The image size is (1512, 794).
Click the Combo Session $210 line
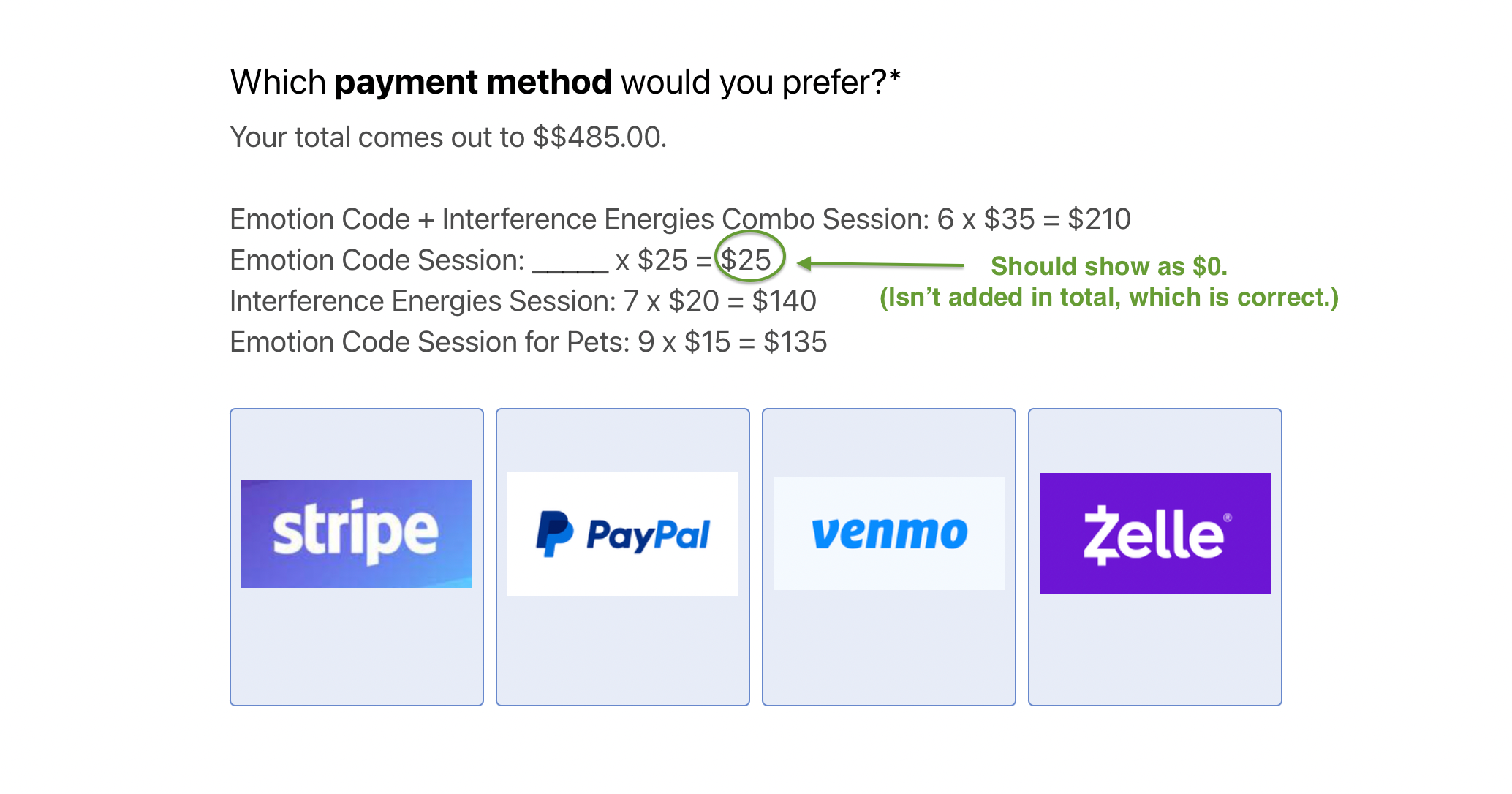(x=681, y=219)
